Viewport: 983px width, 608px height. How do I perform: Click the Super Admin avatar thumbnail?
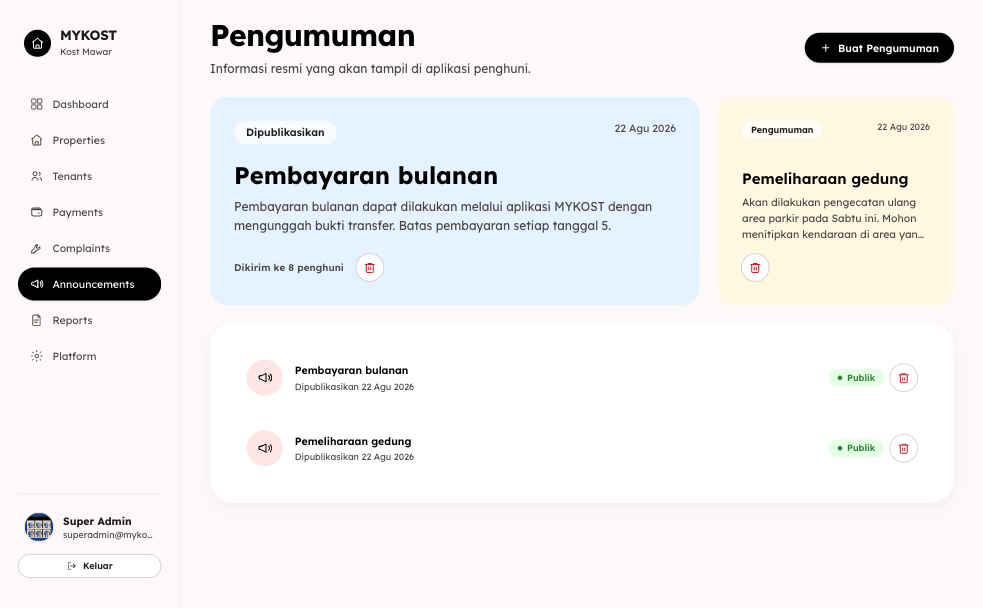click(x=39, y=527)
